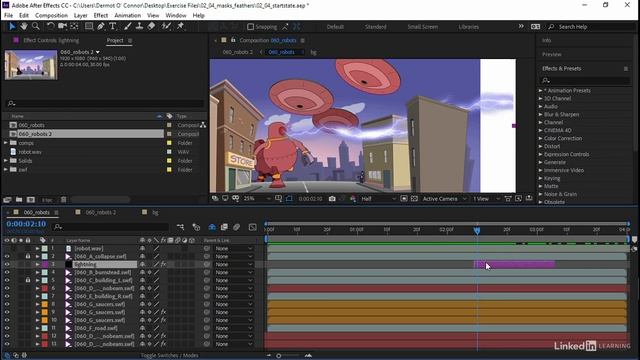Switch to 060_robots 2 timeline tab
The height and width of the screenshot is (360, 640).
pos(100,212)
